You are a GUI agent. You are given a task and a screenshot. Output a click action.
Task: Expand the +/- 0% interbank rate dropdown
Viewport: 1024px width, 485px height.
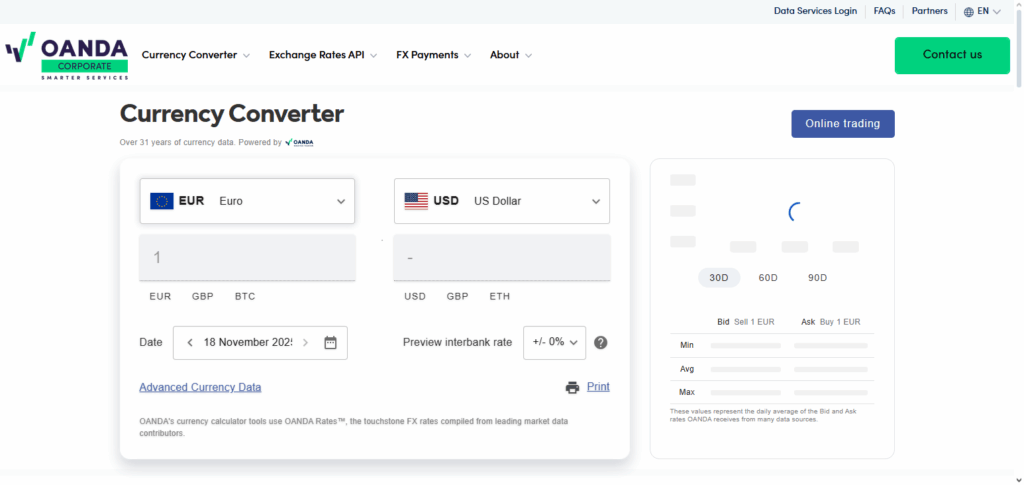tap(554, 342)
